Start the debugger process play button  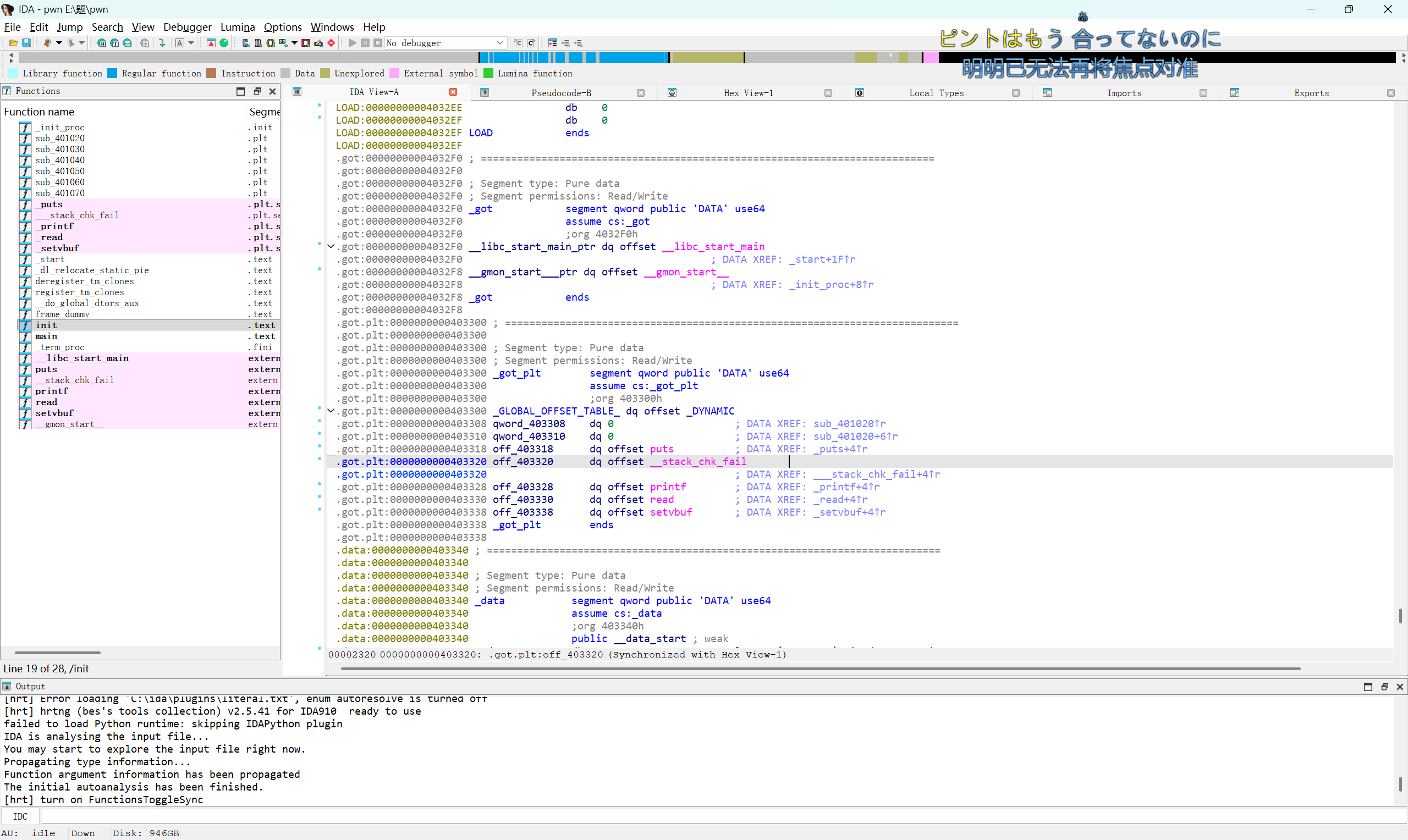pos(352,43)
